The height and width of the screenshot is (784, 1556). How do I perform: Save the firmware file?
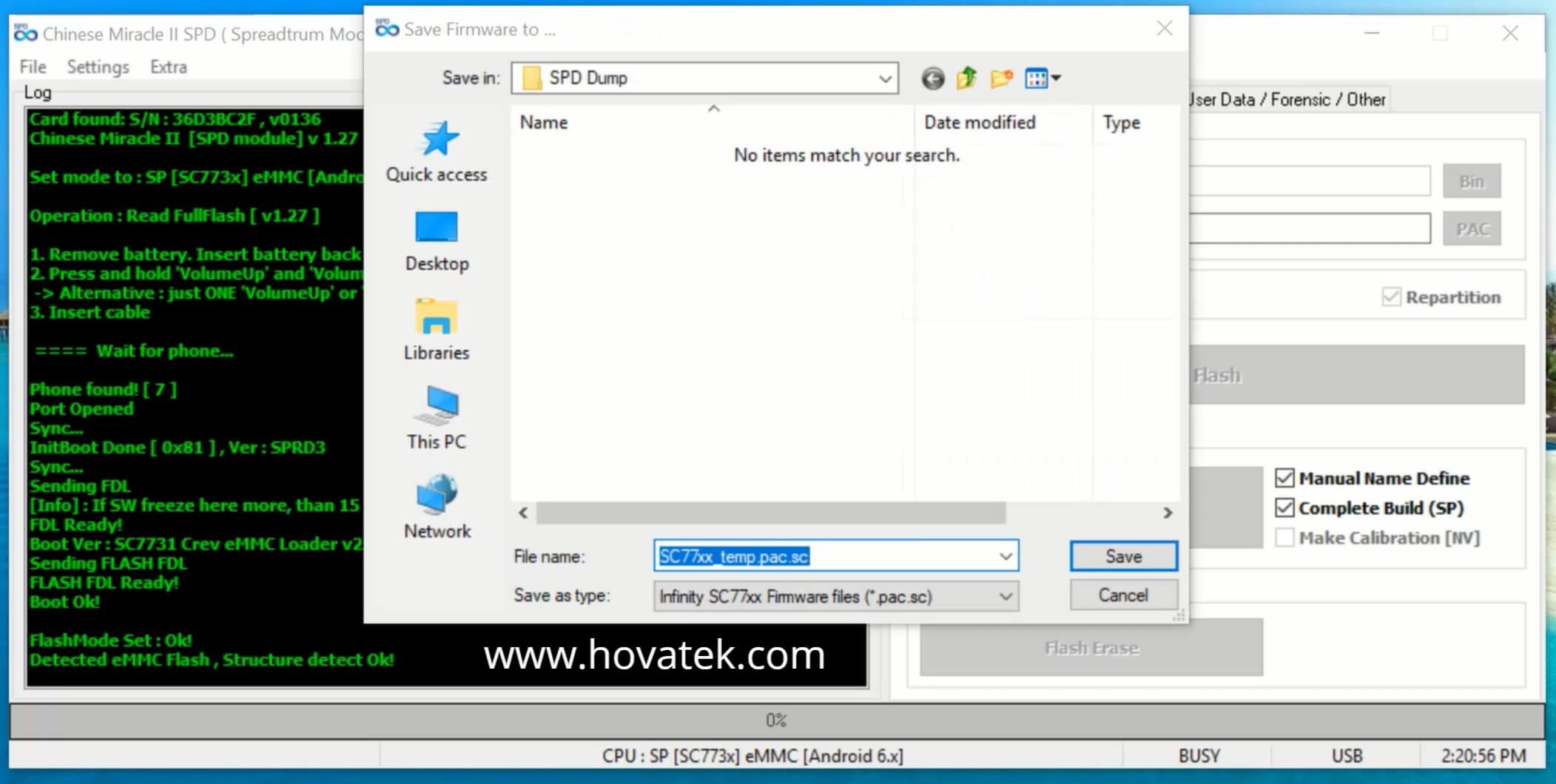(x=1123, y=556)
